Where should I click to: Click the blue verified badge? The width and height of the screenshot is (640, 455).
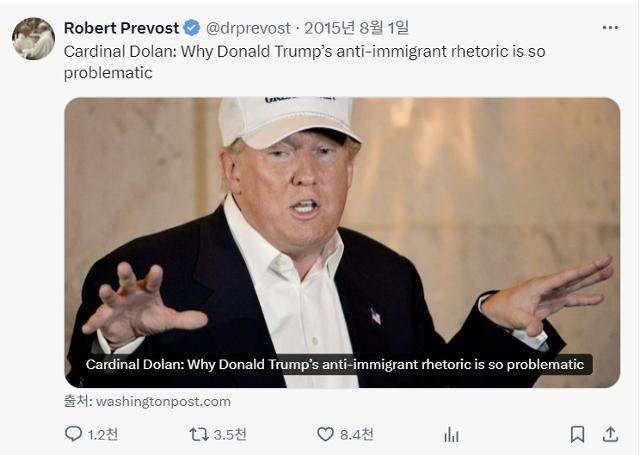[x=191, y=28]
